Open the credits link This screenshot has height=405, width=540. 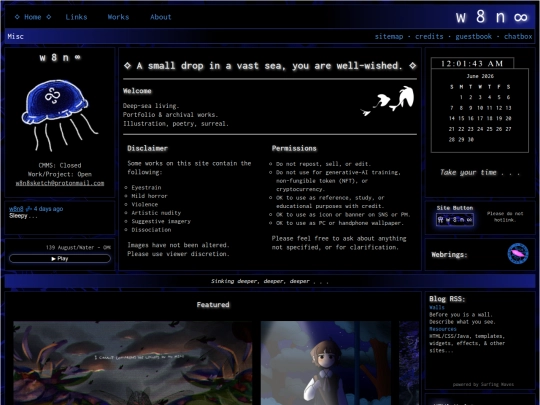click(x=429, y=36)
